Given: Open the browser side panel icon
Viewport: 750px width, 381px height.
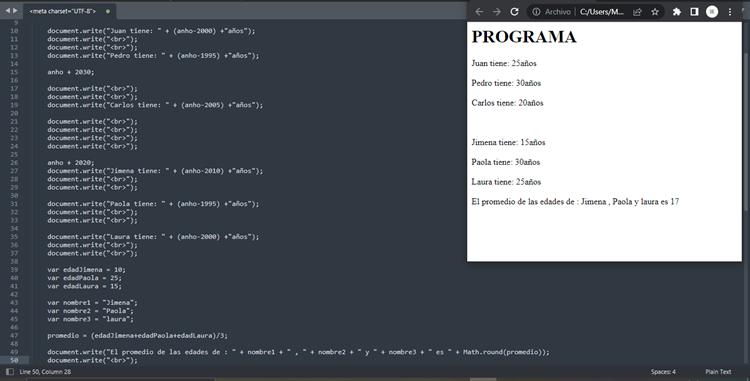Looking at the screenshot, I should [x=694, y=12].
